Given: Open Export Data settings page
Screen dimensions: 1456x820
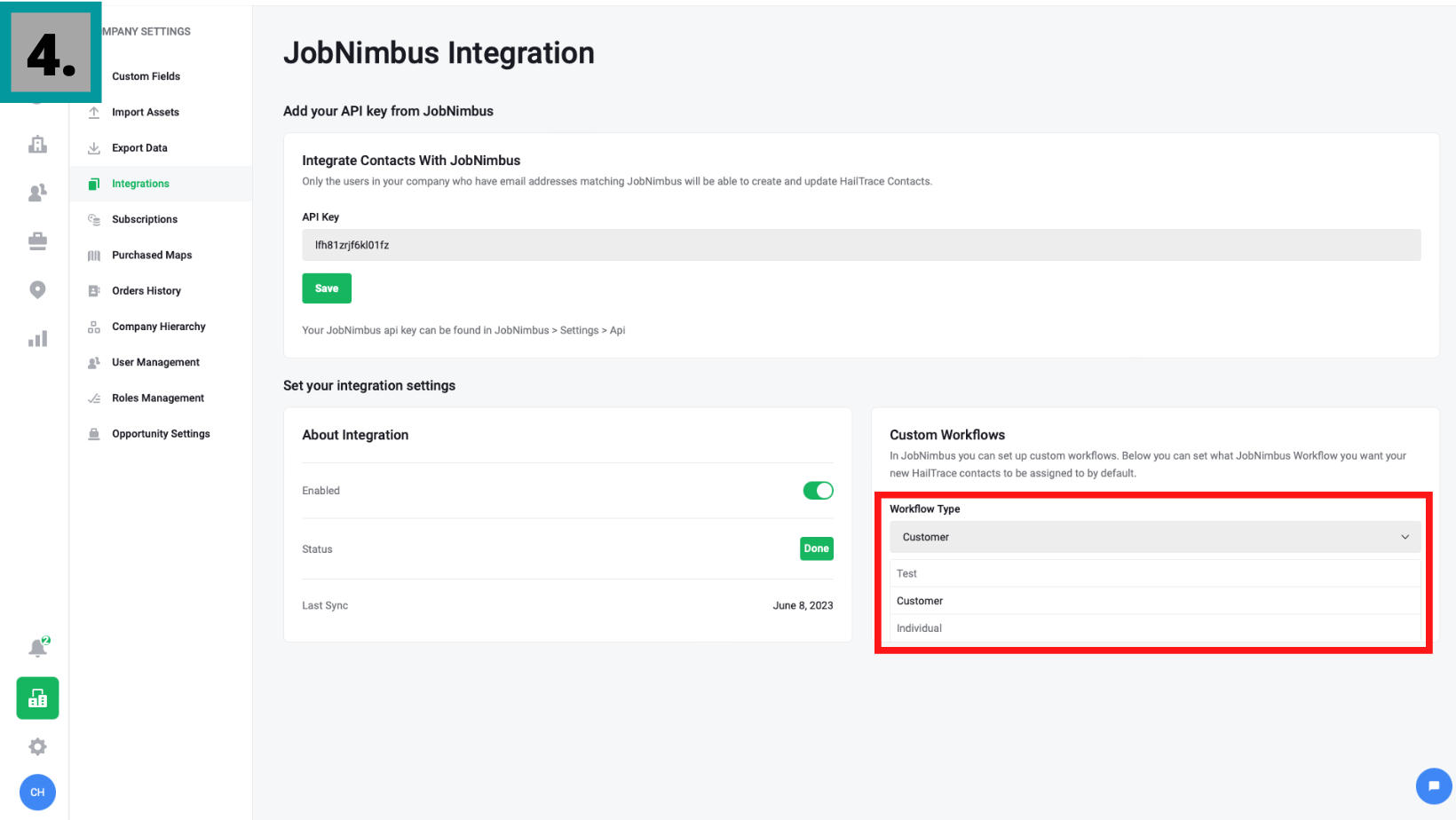Looking at the screenshot, I should [139, 148].
